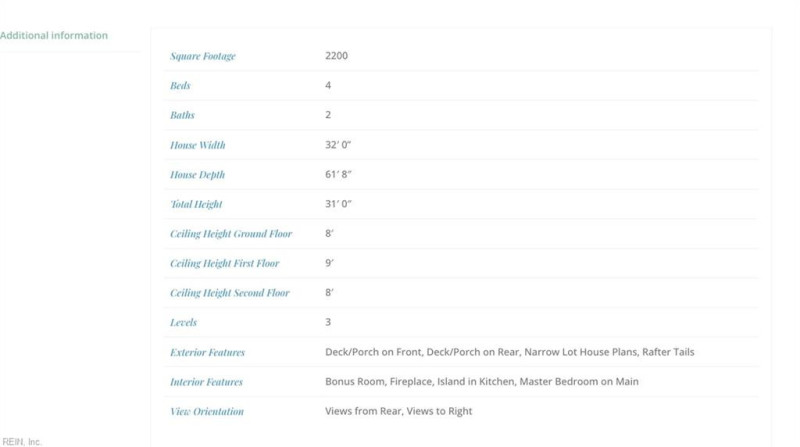This screenshot has height=447, width=800.
Task: Select the 2200 square footage value
Action: click(336, 56)
